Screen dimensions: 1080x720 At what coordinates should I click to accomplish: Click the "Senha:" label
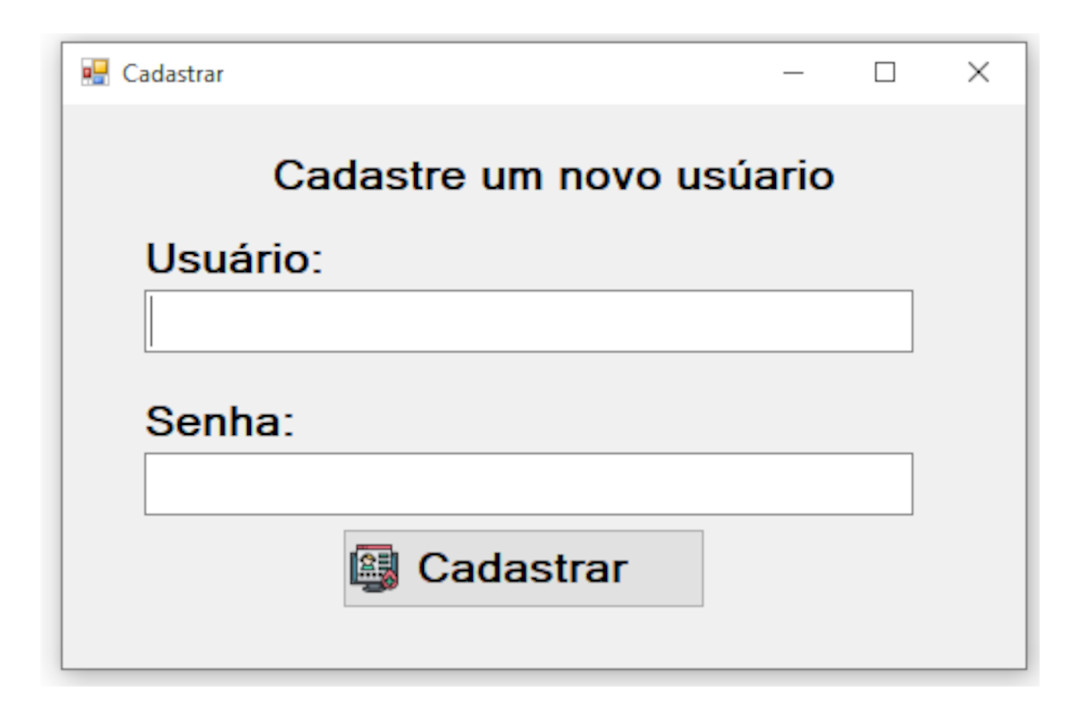[x=220, y=421]
